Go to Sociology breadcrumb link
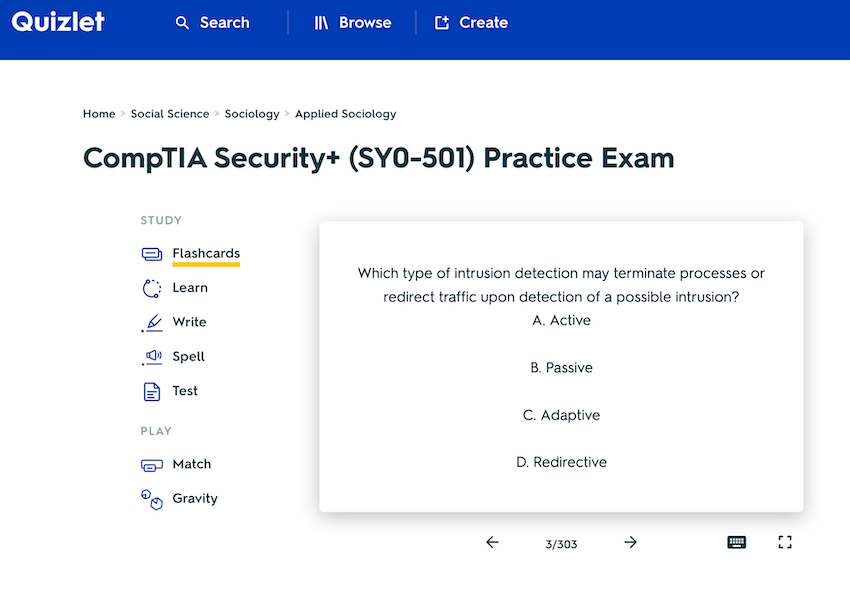 click(252, 114)
